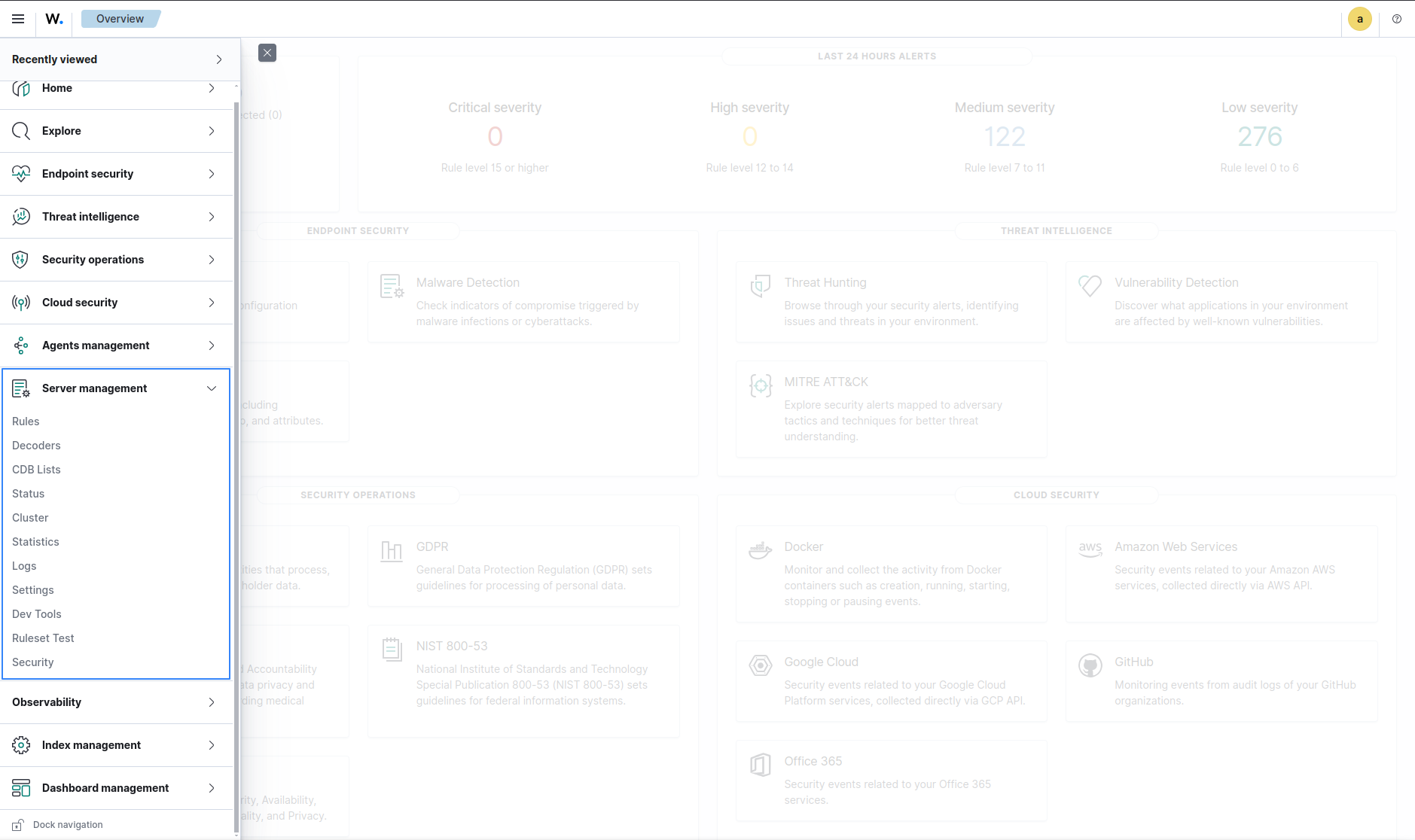Open the Low severity count 276

(x=1260, y=136)
